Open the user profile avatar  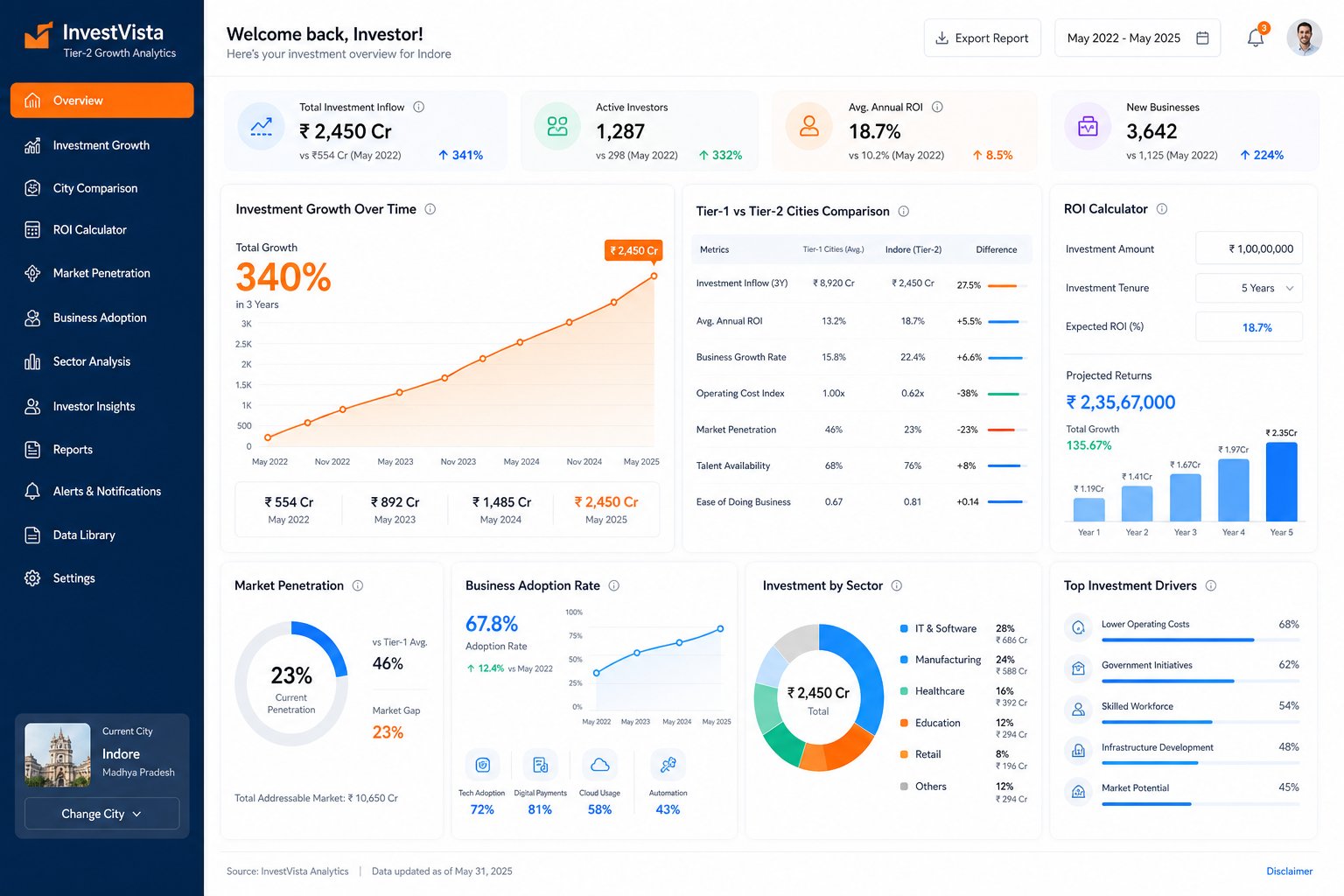(x=1304, y=38)
